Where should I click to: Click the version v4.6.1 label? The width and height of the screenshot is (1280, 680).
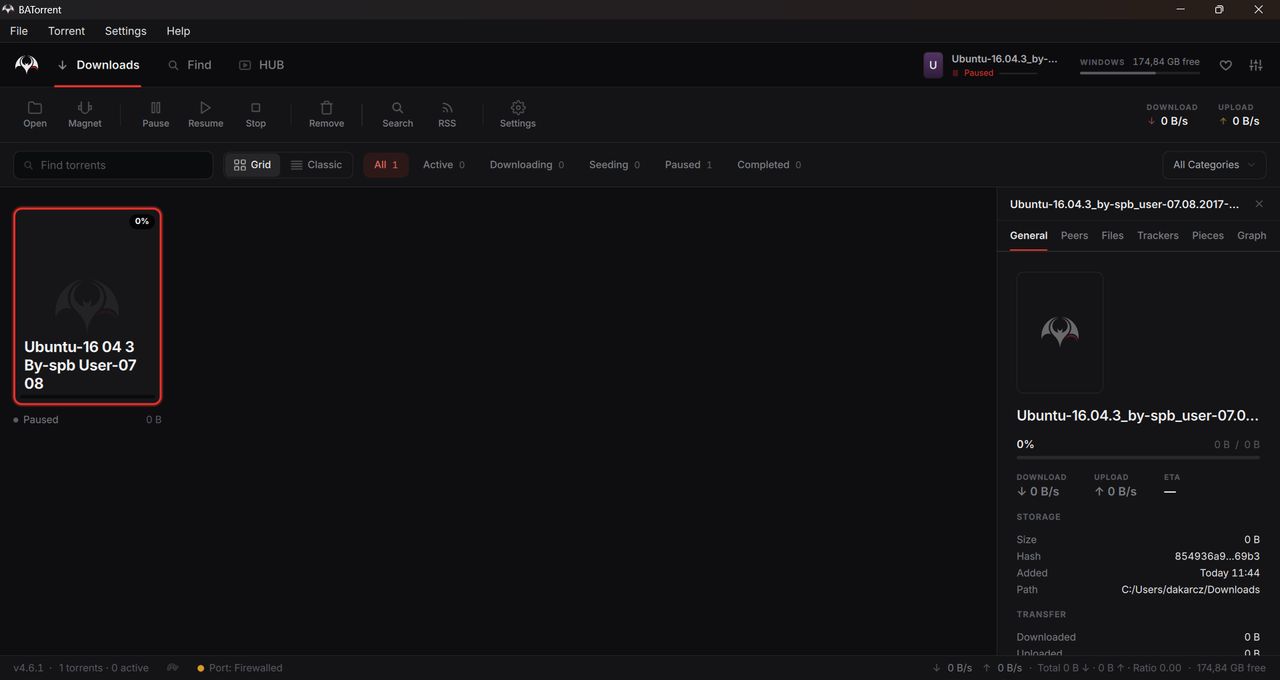[x=30, y=668]
